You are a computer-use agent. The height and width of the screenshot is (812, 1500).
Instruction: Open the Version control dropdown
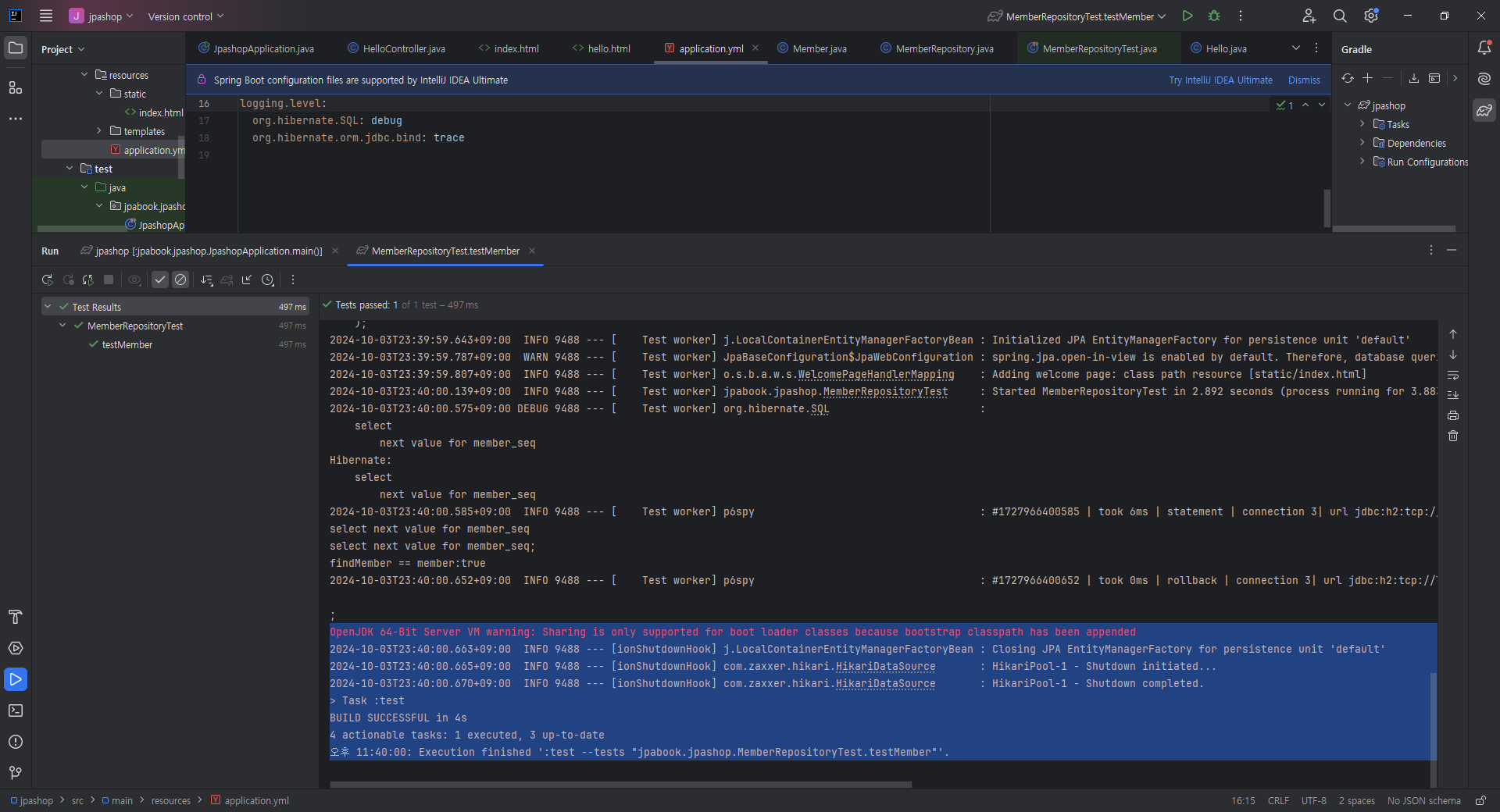point(186,16)
